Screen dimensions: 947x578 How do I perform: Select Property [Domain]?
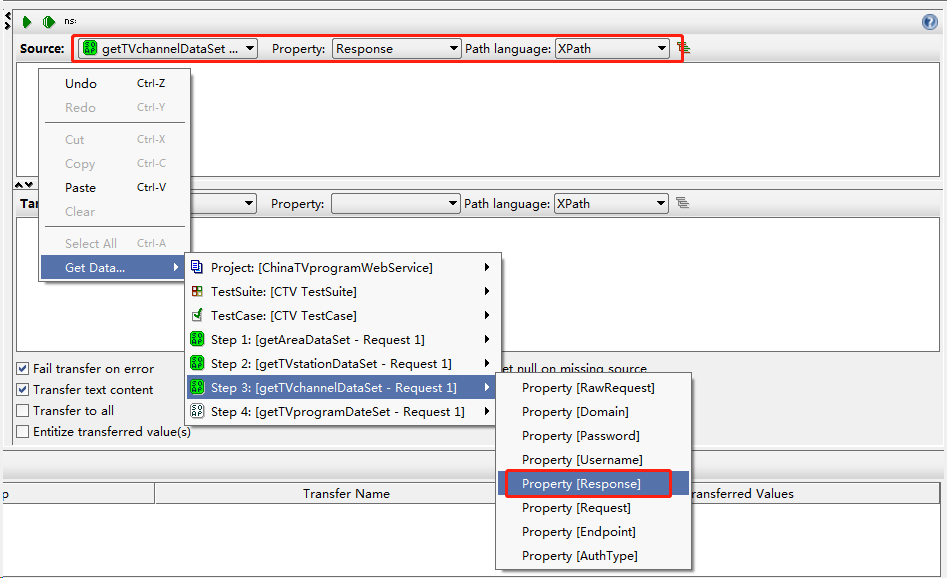[593, 411]
